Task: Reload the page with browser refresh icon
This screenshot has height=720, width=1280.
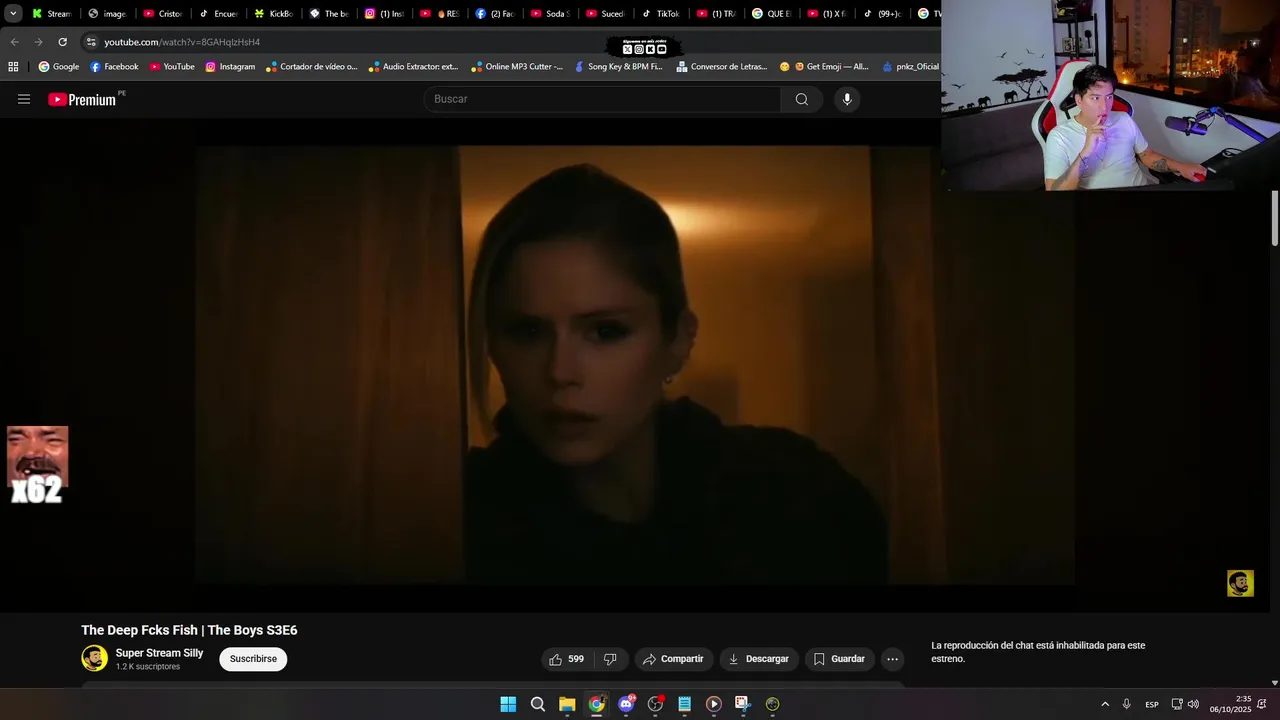Action: pyautogui.click(x=62, y=42)
